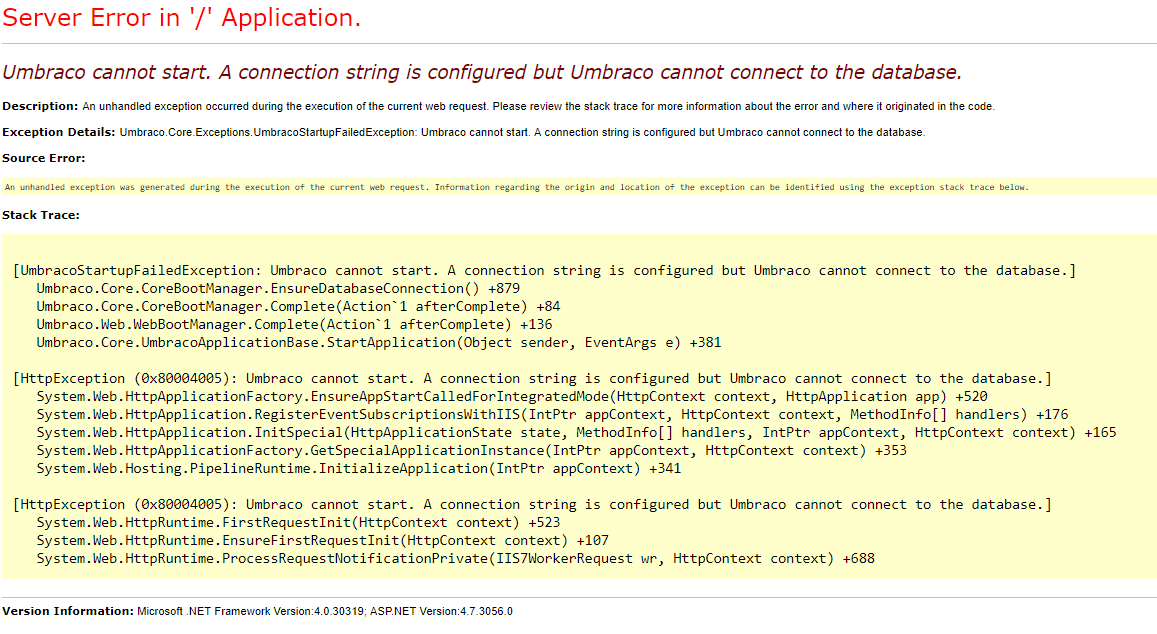Click the 'Exception Details:' label

pyautogui.click(x=58, y=132)
